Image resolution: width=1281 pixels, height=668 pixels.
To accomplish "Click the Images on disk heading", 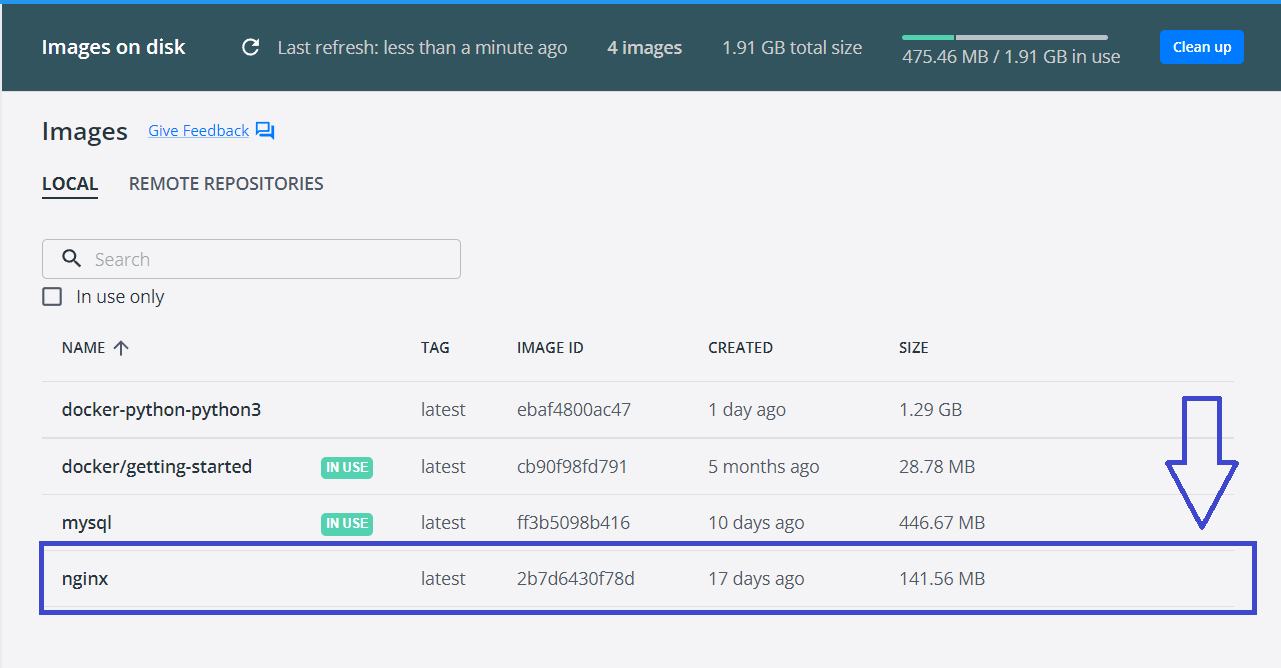I will 113,47.
